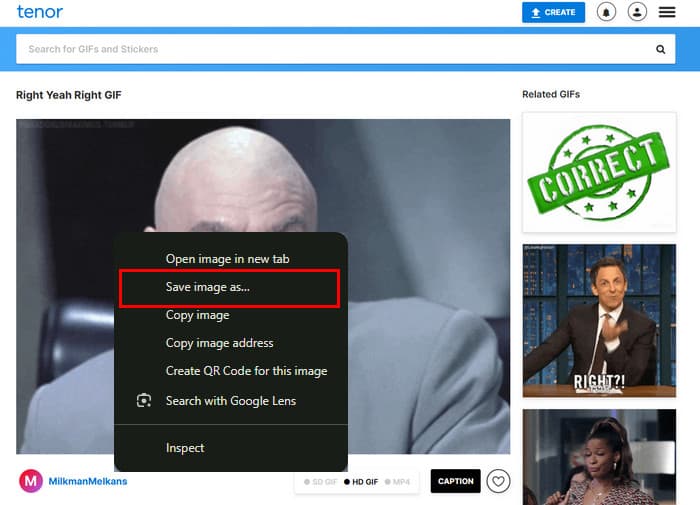Click the search magnifier icon
Viewport: 700px width, 505px height.
coord(660,49)
